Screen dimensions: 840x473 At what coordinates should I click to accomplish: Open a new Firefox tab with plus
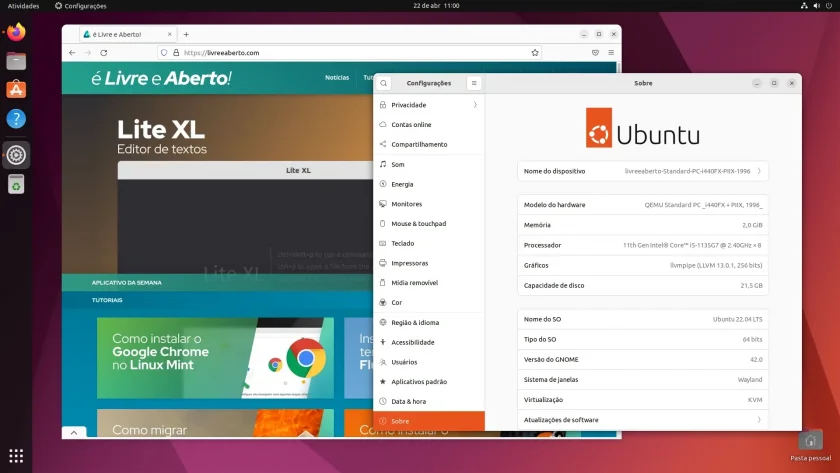coord(186,34)
